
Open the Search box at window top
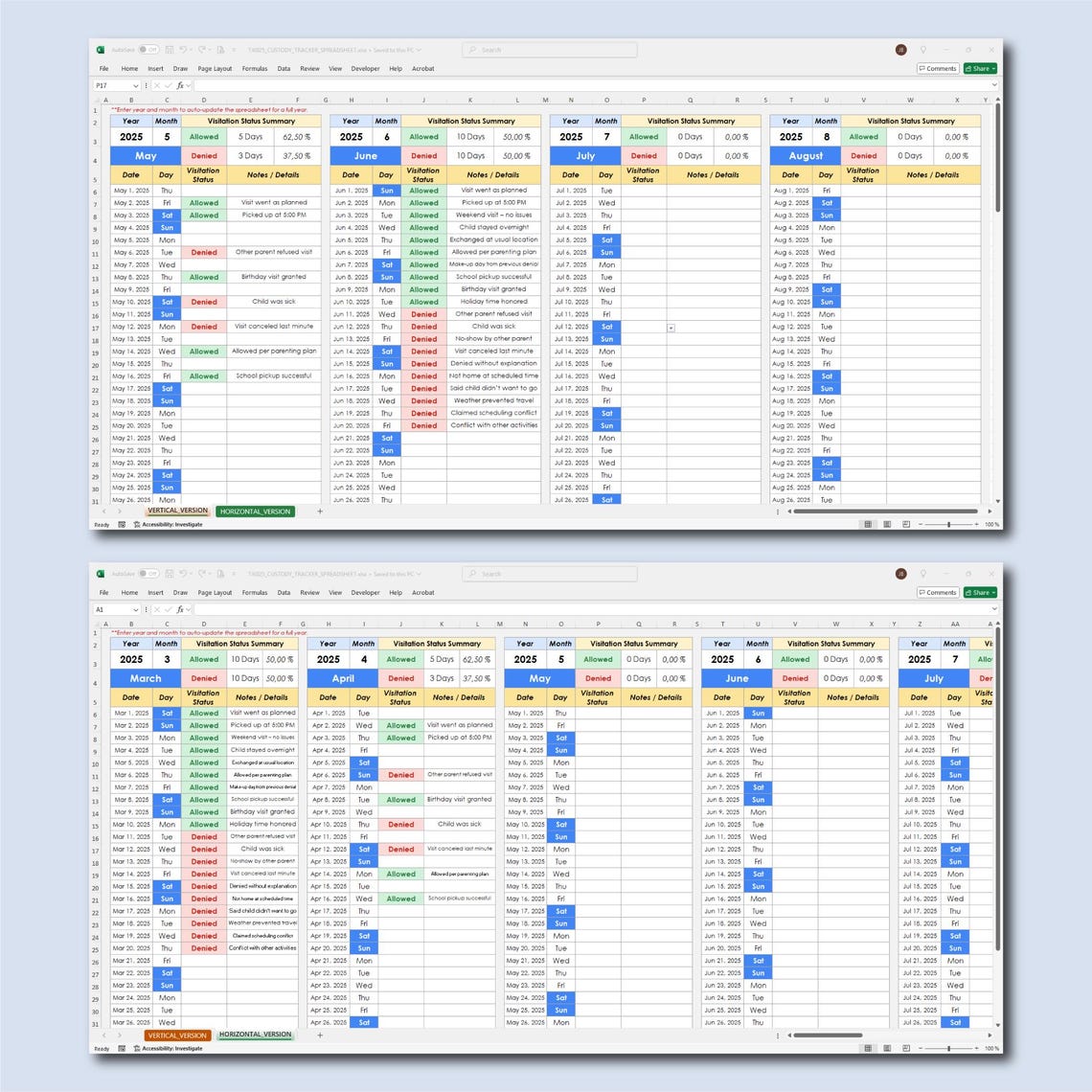coord(549,50)
